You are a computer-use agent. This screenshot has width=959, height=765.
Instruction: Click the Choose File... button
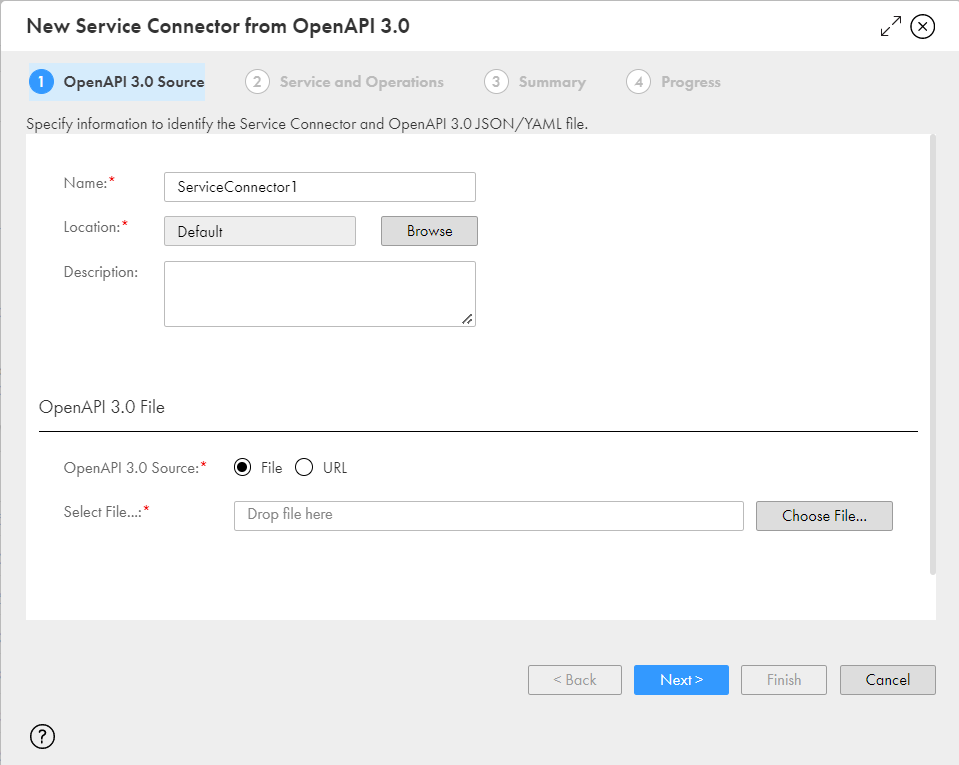(x=824, y=516)
